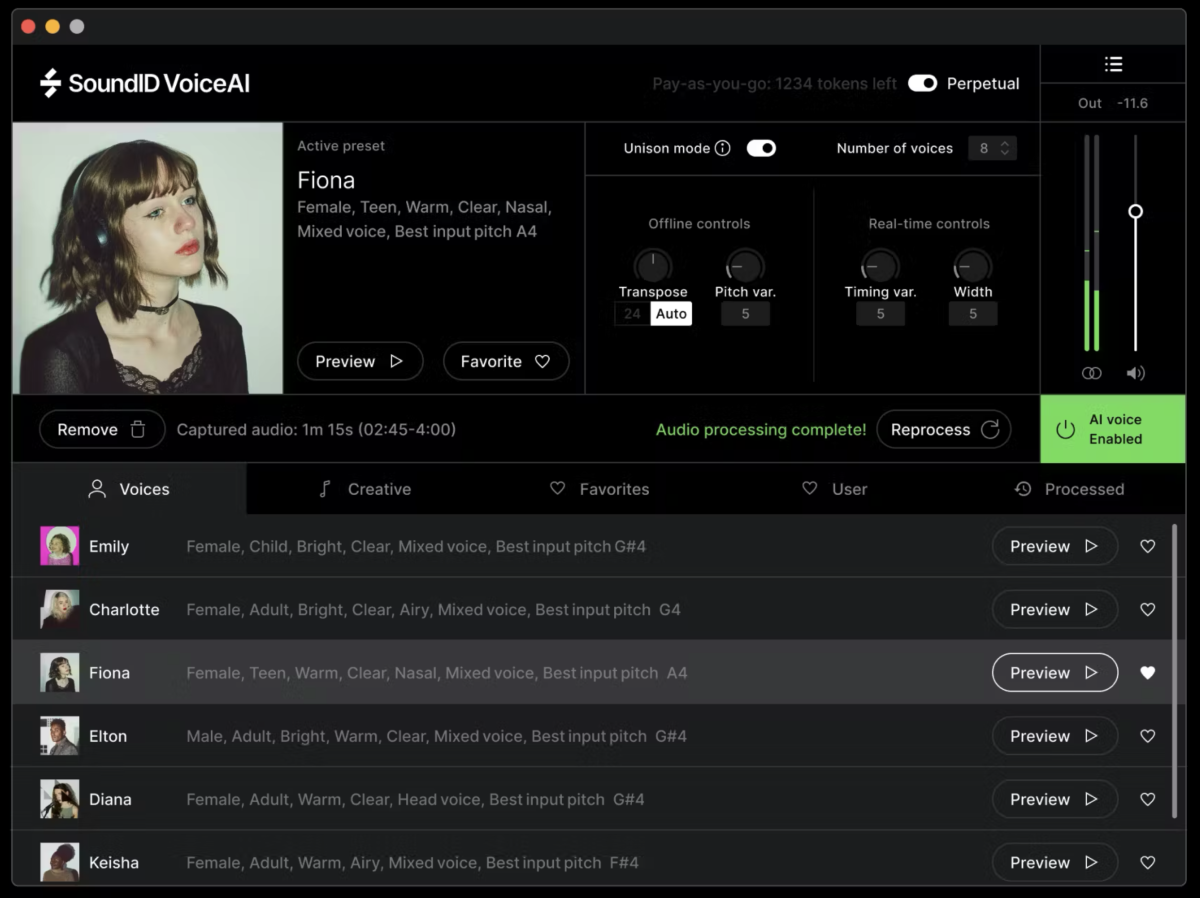Viewport: 1200px width, 898px height.
Task: Click the Width knob
Action: (x=973, y=266)
